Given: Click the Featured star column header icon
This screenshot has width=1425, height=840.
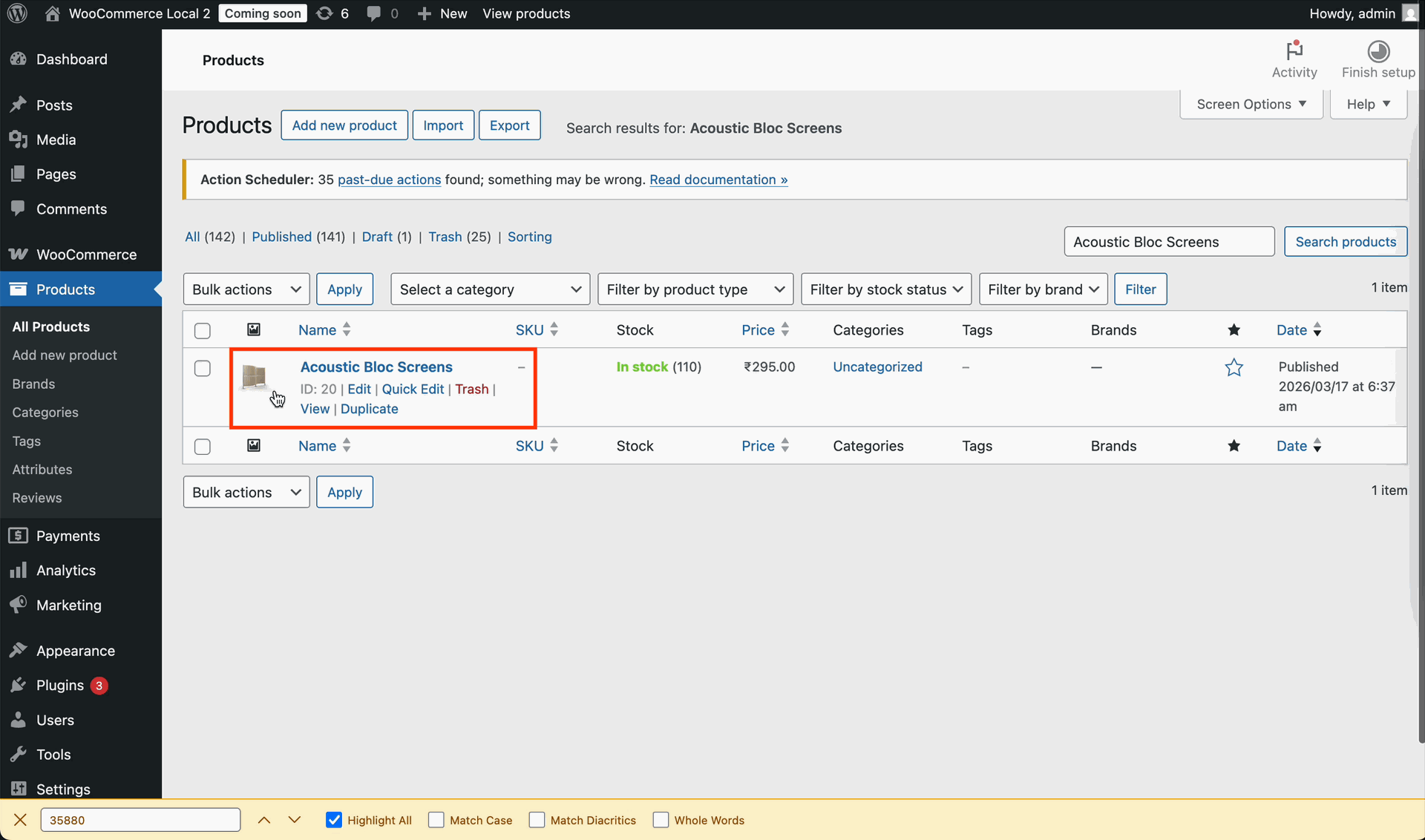Looking at the screenshot, I should point(1234,329).
